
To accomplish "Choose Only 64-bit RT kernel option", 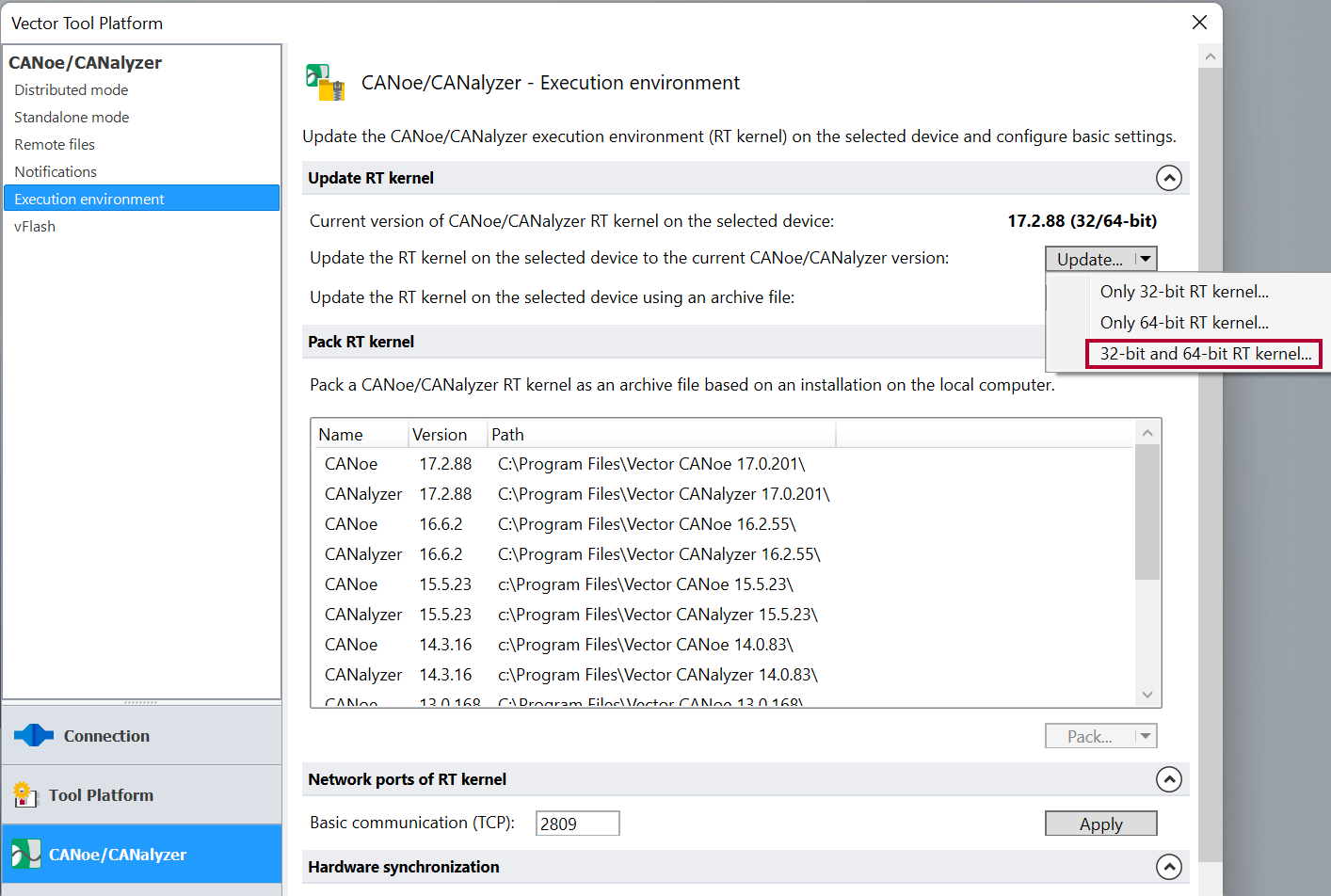I will [1184, 323].
